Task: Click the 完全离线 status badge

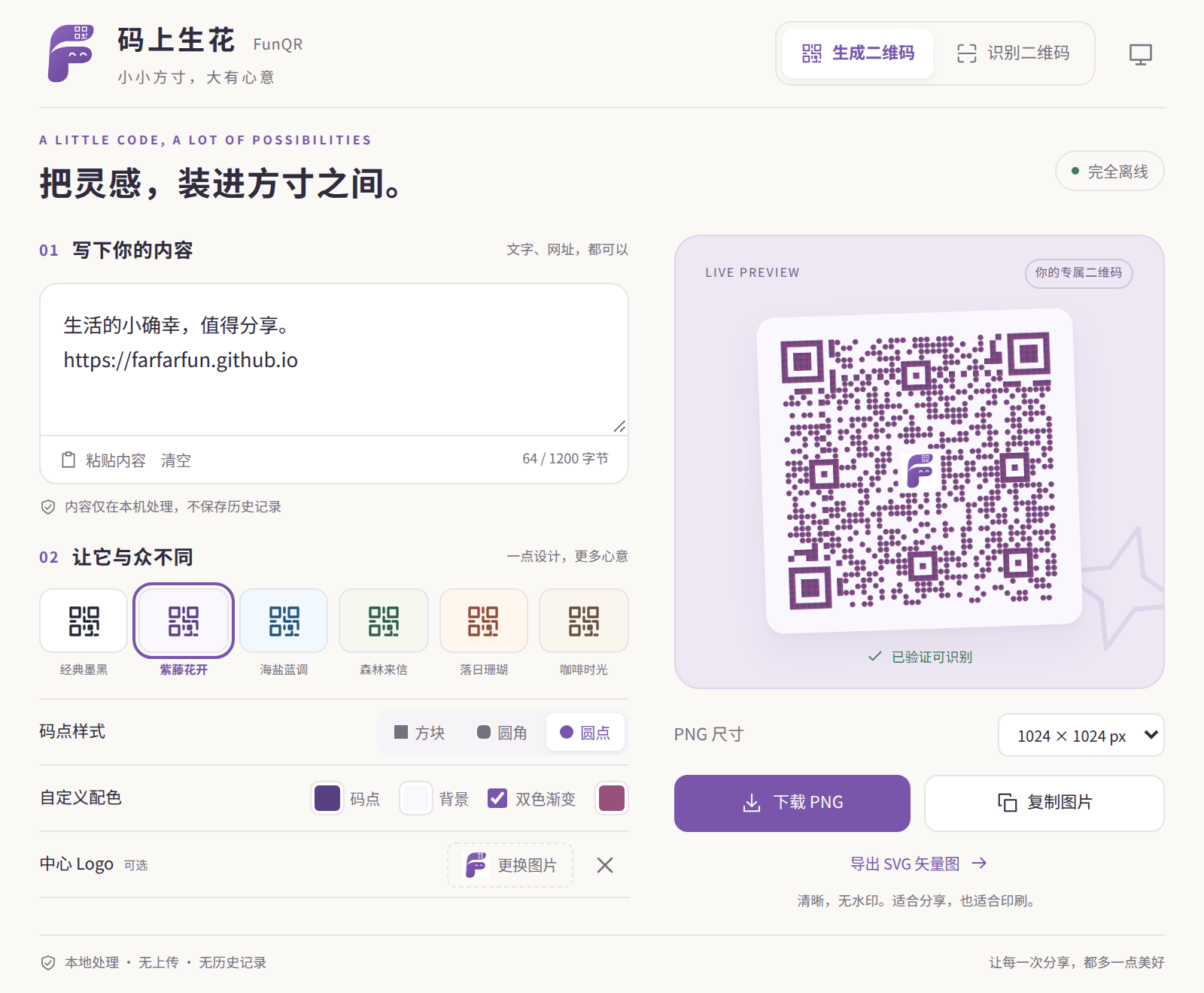Action: click(x=1110, y=172)
